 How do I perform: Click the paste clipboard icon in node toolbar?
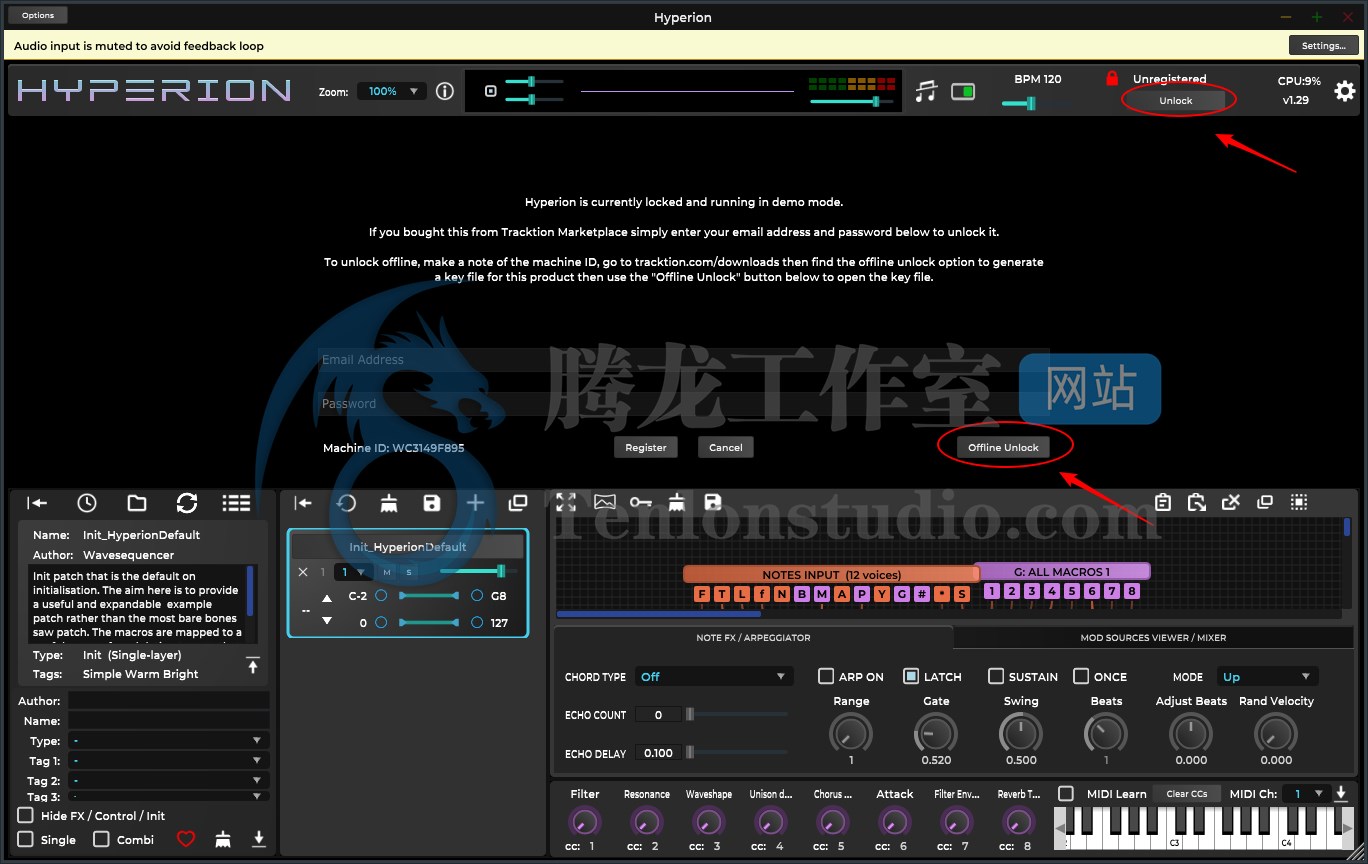pyautogui.click(x=1197, y=503)
